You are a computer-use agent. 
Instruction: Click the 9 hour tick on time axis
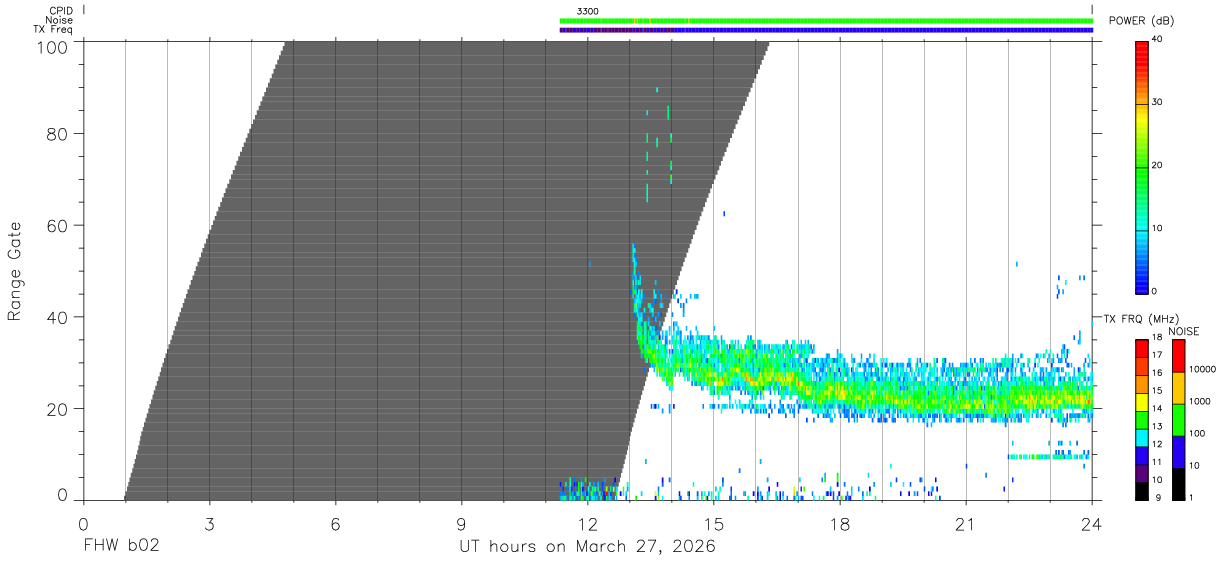[x=461, y=523]
